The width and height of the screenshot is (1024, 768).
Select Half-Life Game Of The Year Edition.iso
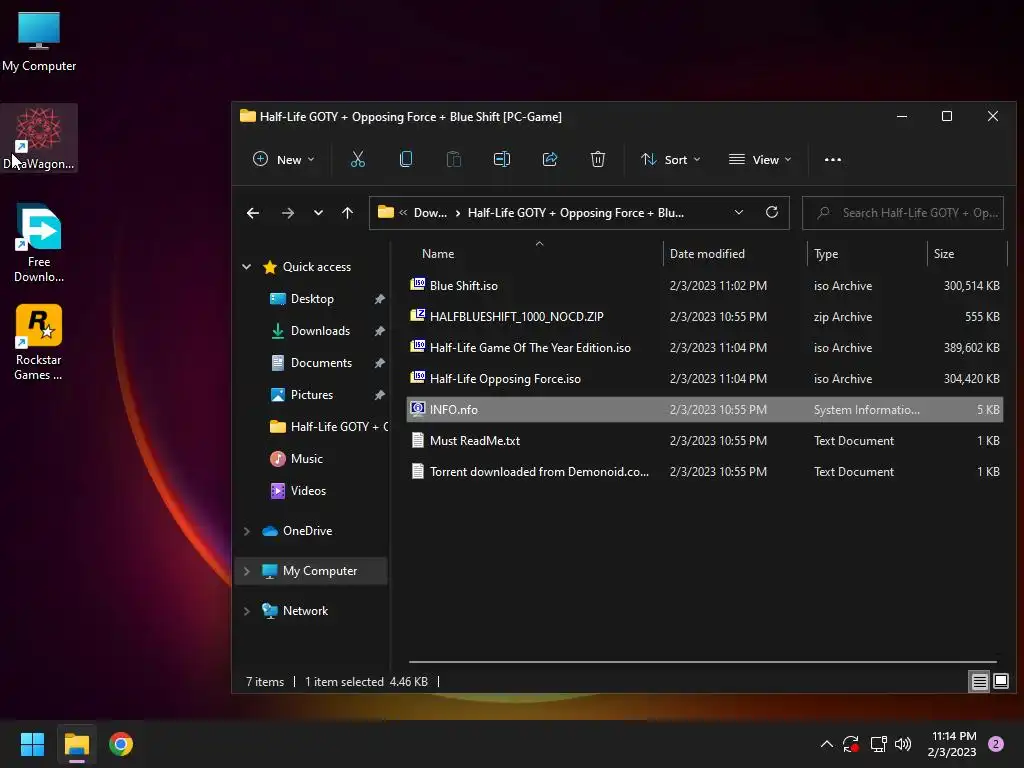point(705,347)
